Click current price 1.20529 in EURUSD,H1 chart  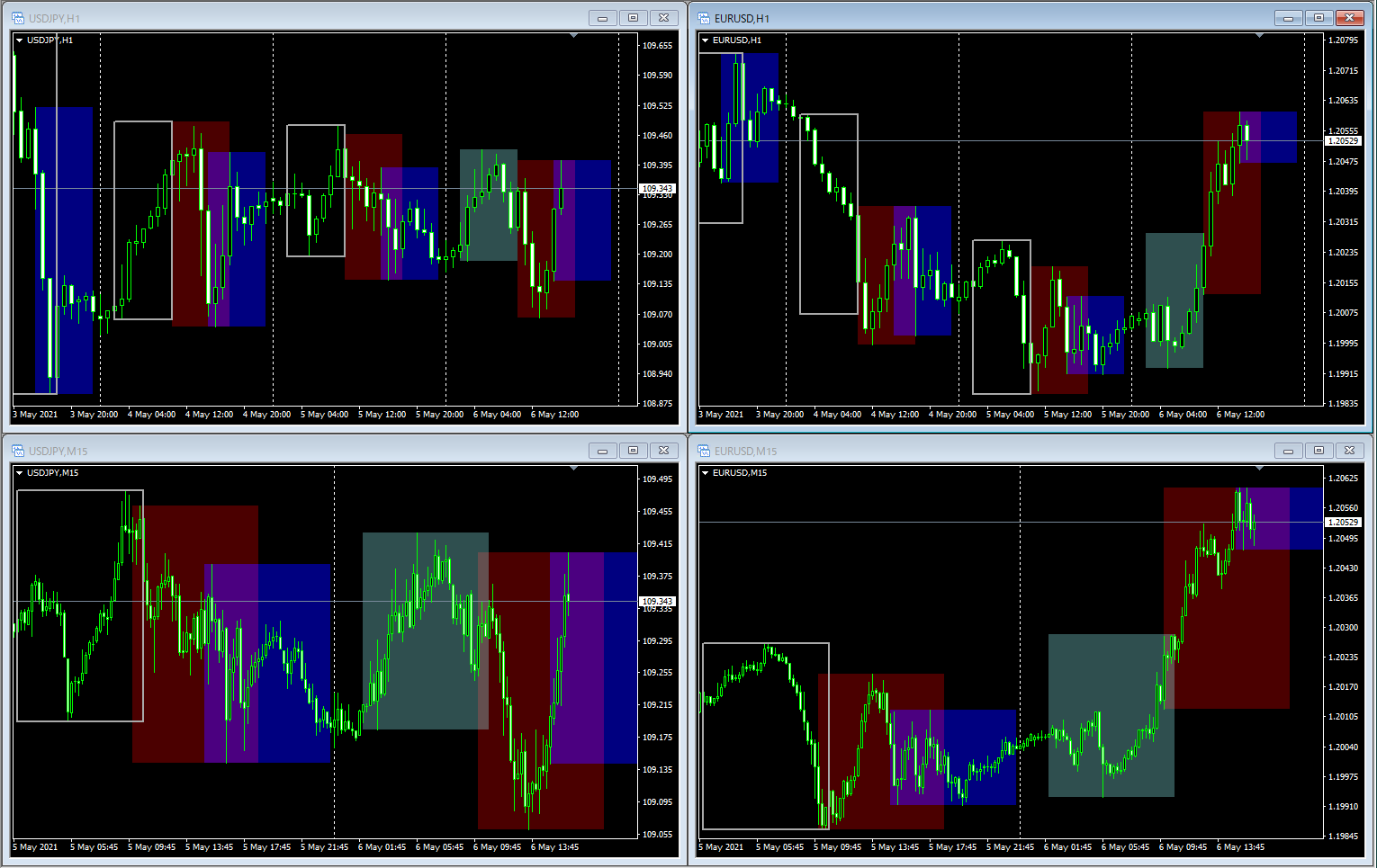click(1344, 140)
